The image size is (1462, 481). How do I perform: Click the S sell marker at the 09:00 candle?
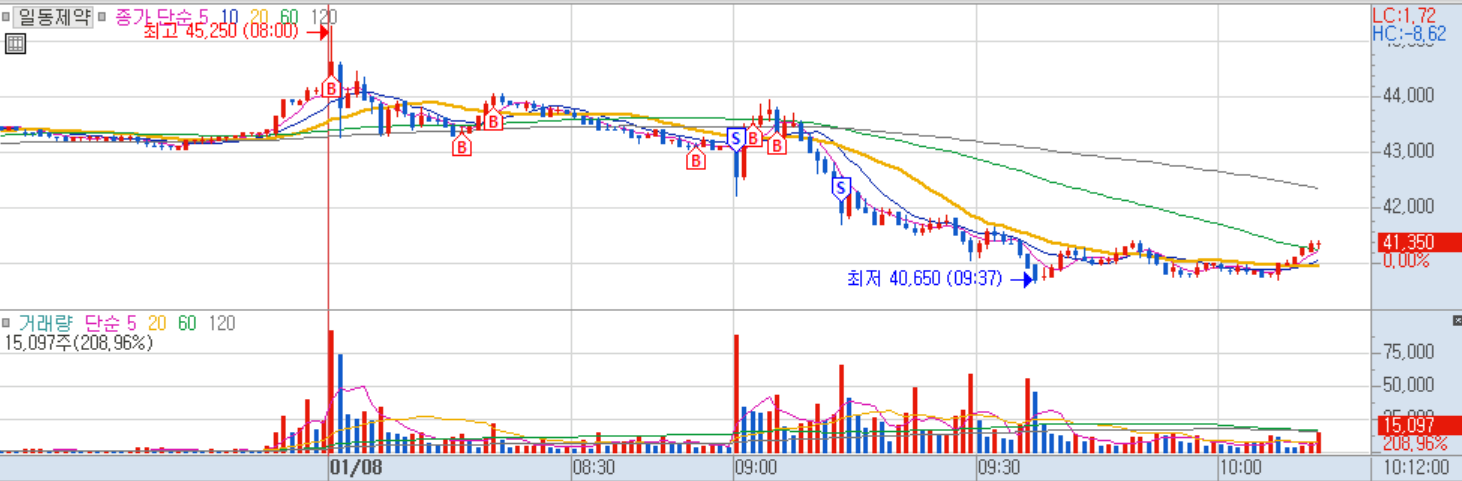pos(736,138)
